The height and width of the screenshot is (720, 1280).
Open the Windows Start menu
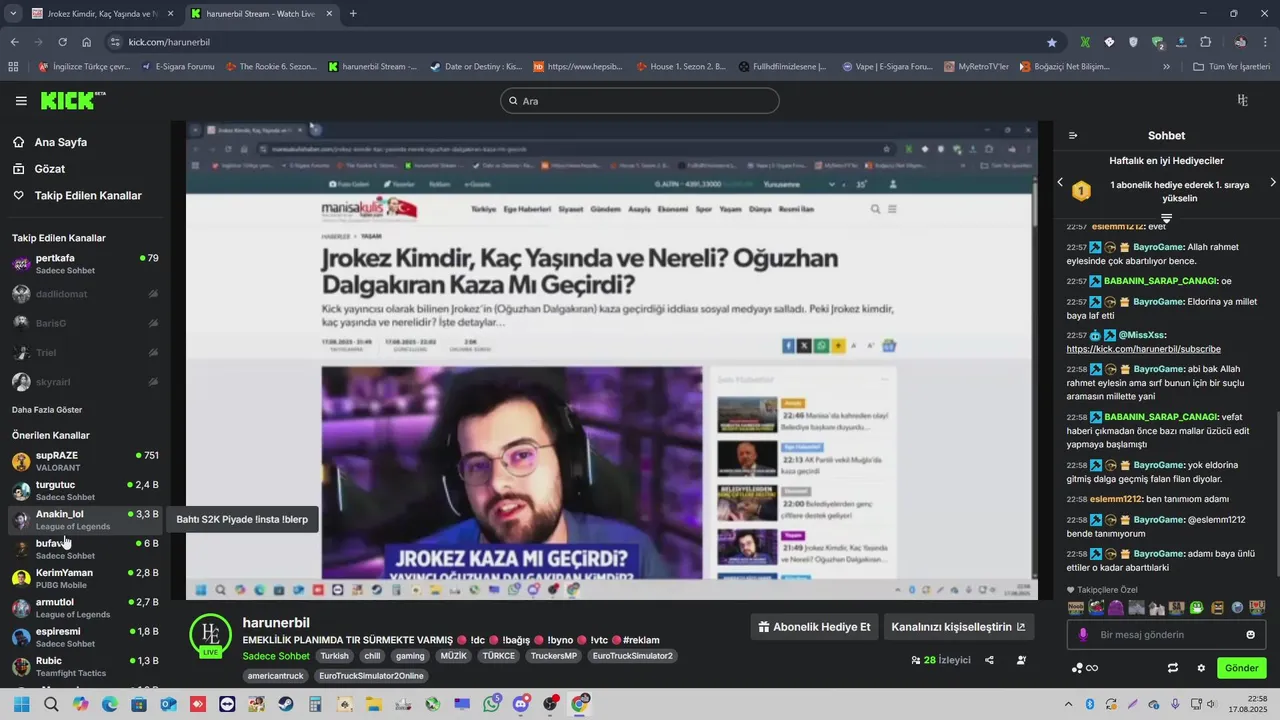pos(22,704)
